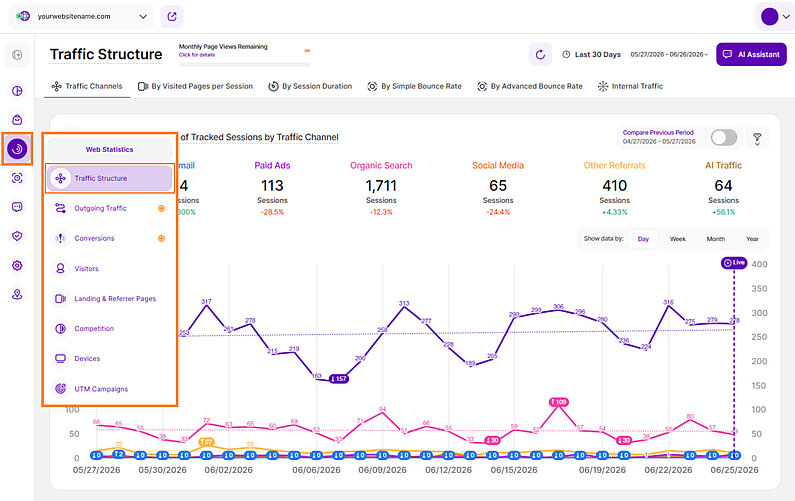Show data by Week
The image size is (795, 501).
[677, 239]
